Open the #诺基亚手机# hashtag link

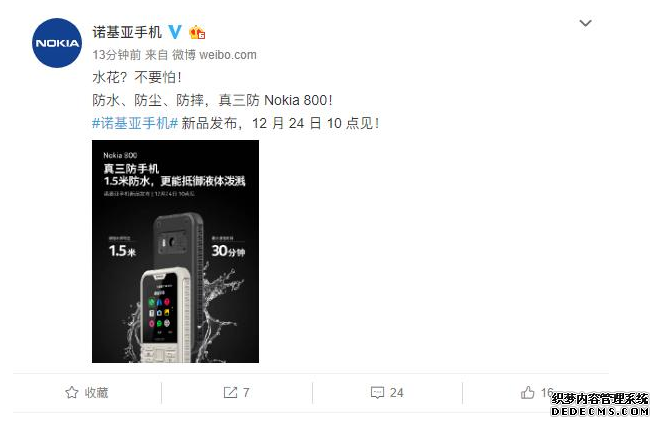pos(135,123)
